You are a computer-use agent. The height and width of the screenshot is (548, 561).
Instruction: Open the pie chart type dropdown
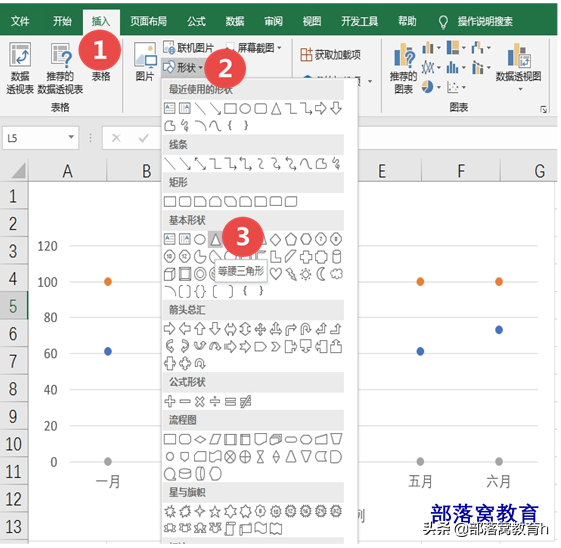[x=431, y=87]
